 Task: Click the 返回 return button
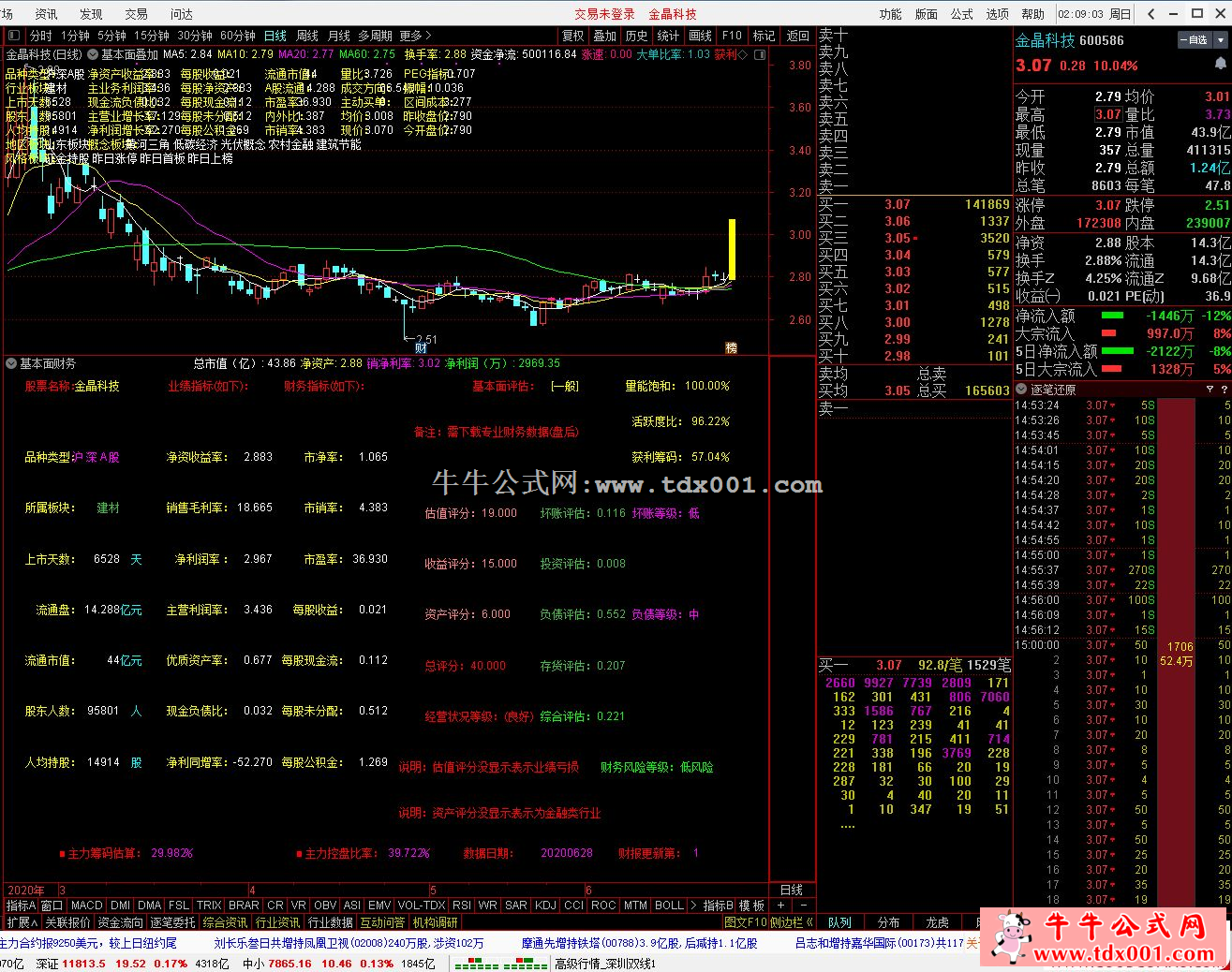coord(797,36)
